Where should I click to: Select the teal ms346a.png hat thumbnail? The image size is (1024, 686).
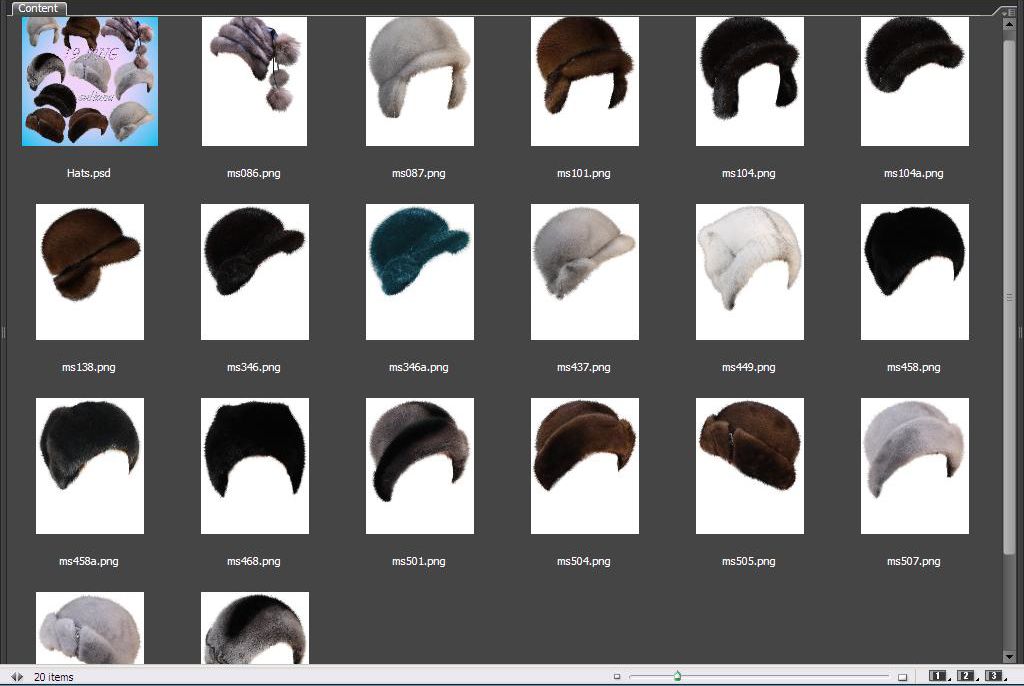tap(420, 272)
